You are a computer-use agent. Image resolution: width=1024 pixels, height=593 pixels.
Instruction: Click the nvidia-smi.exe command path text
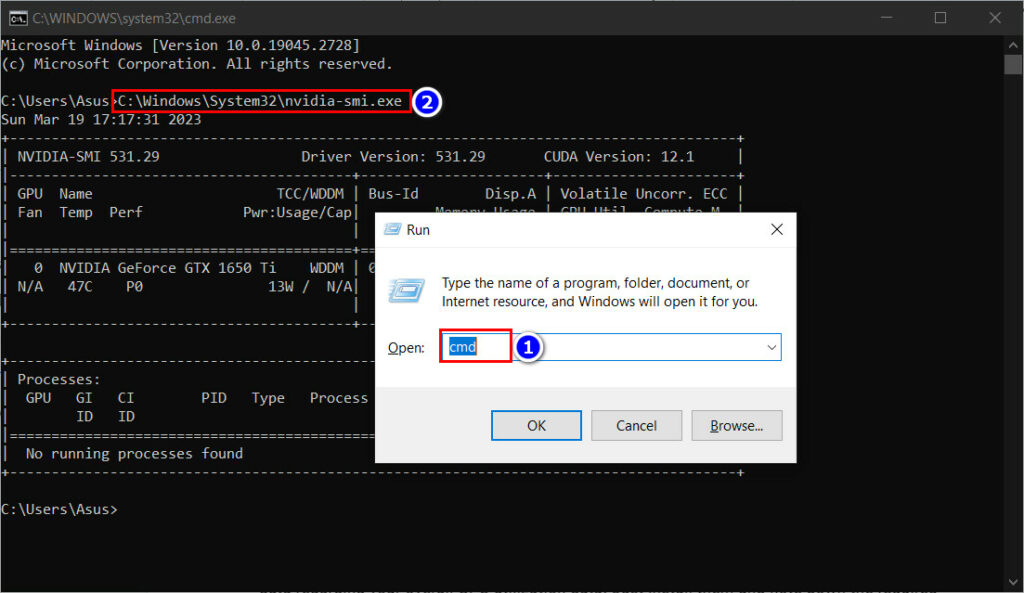coord(260,101)
